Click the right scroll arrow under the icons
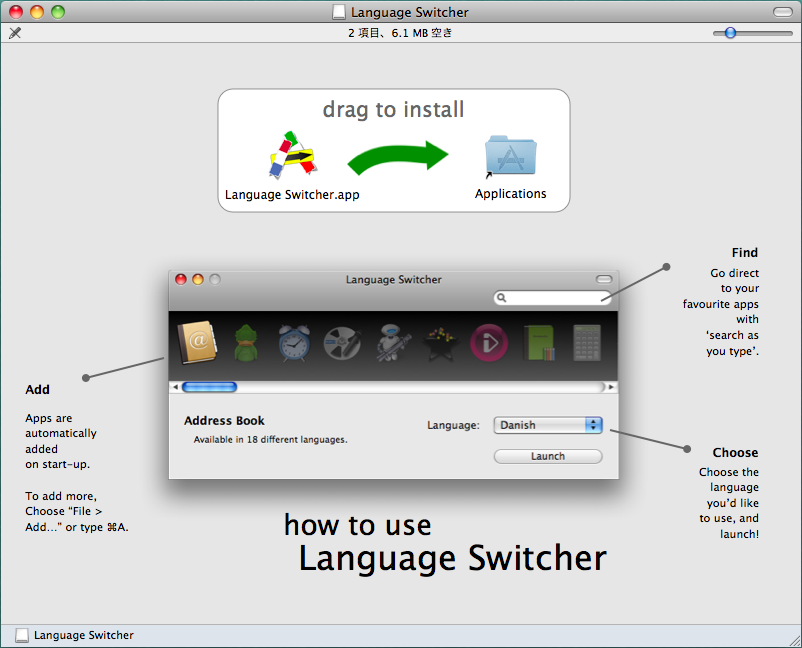The height and width of the screenshot is (648, 802). 611,387
